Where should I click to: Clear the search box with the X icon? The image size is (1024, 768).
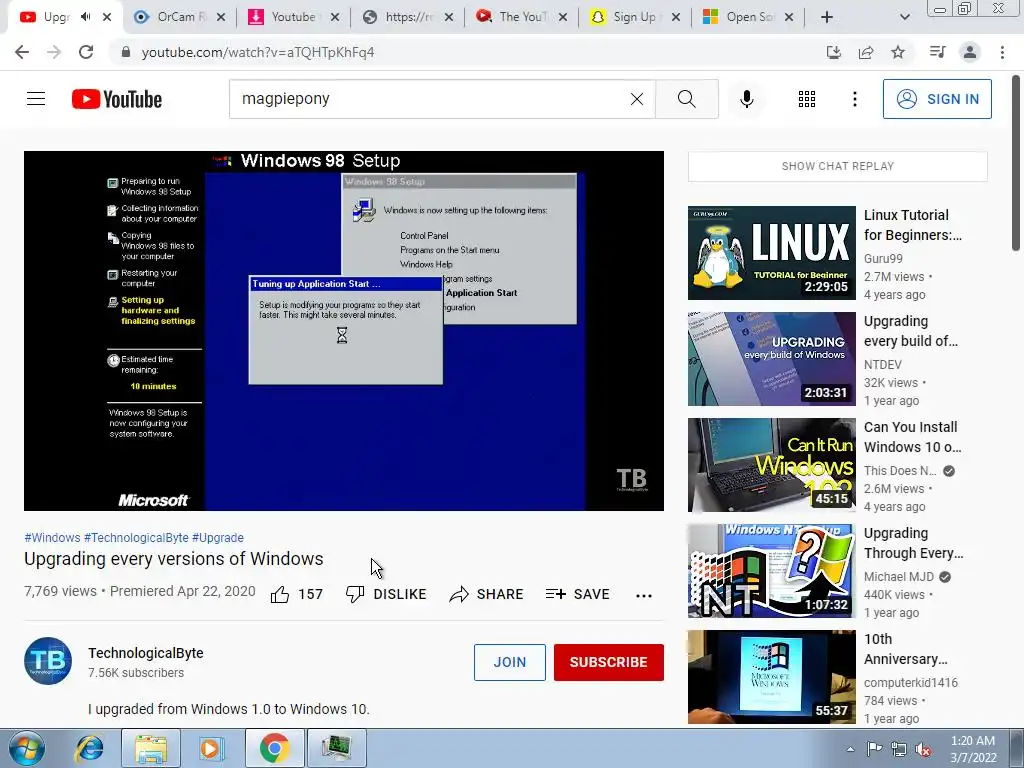click(637, 99)
